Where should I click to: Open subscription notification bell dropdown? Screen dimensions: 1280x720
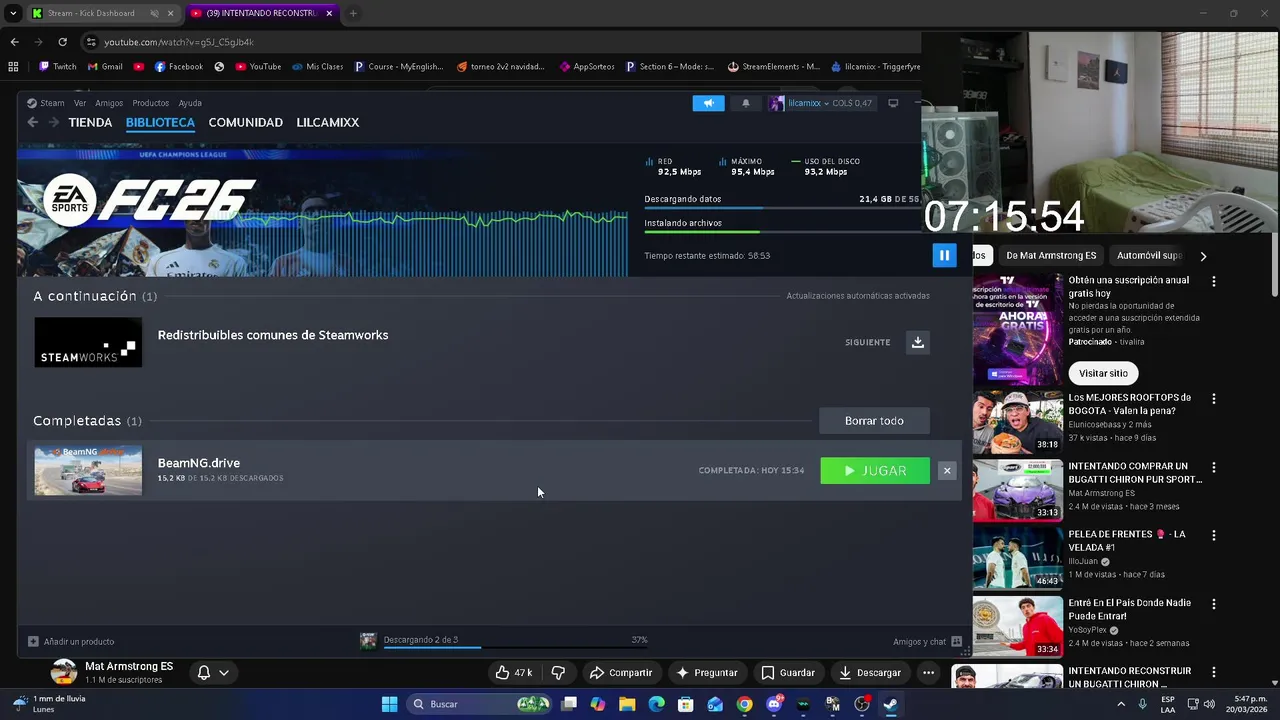coord(213,673)
